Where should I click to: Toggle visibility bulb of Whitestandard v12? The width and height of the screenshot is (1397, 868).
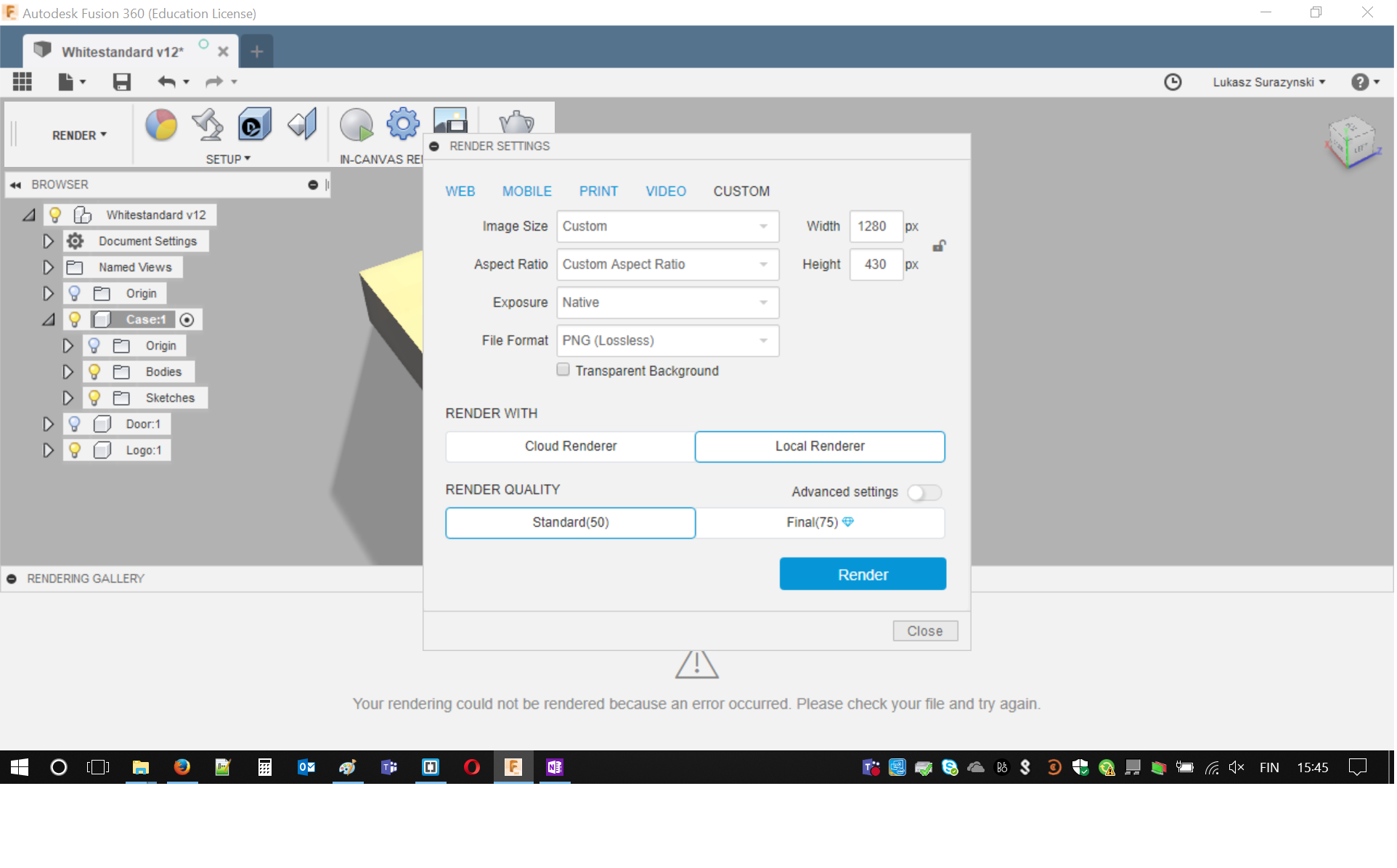pos(55,216)
